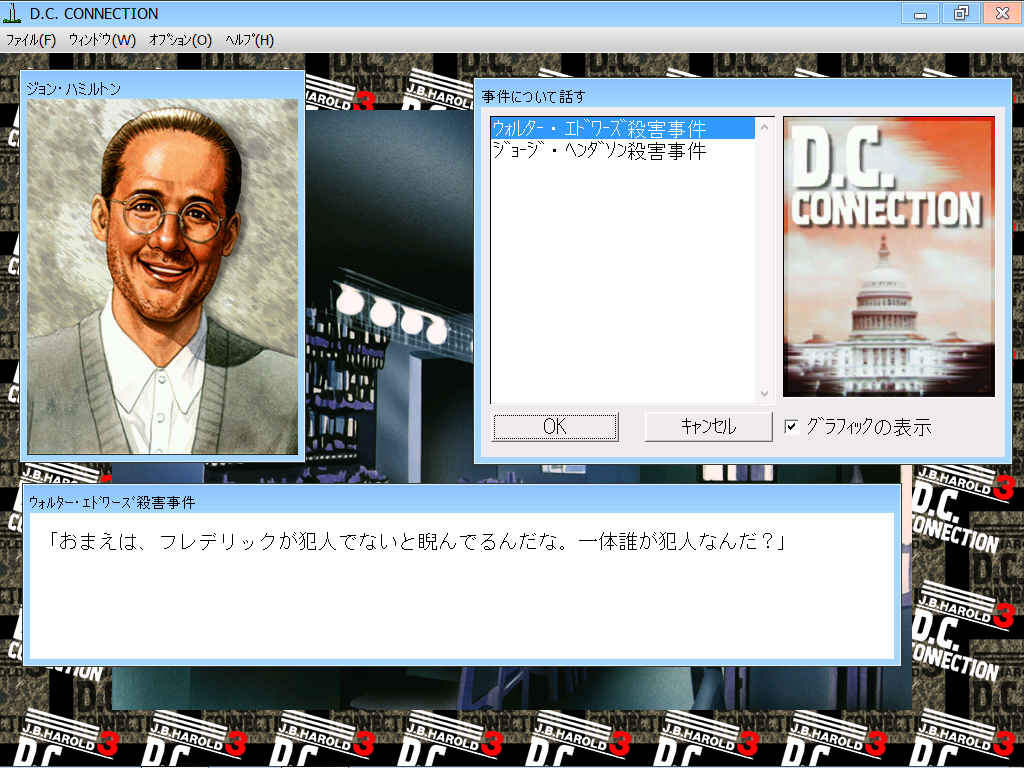This screenshot has width=1024, height=768.
Task: Select ジョージ・ヘンダーソン殺害事件 in the case list
Action: [622, 151]
